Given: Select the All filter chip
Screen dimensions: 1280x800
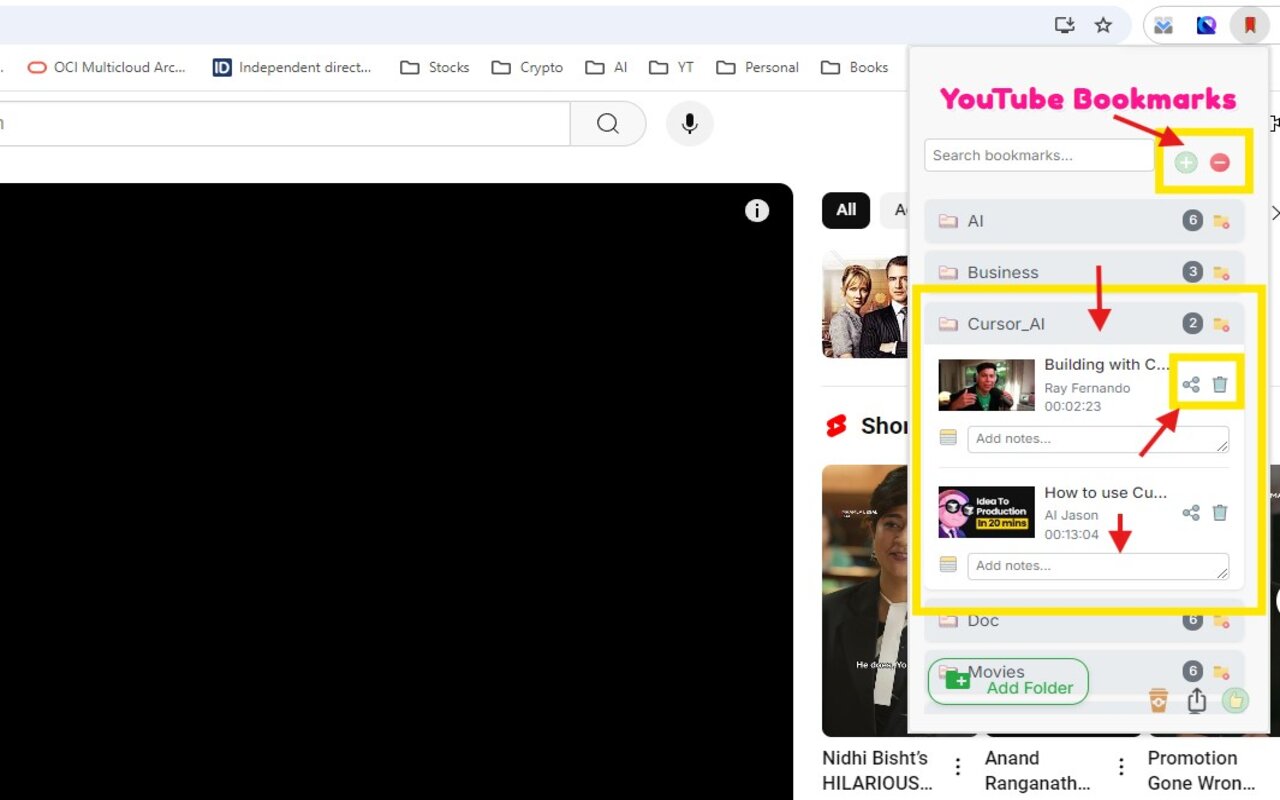Looking at the screenshot, I should coord(846,210).
